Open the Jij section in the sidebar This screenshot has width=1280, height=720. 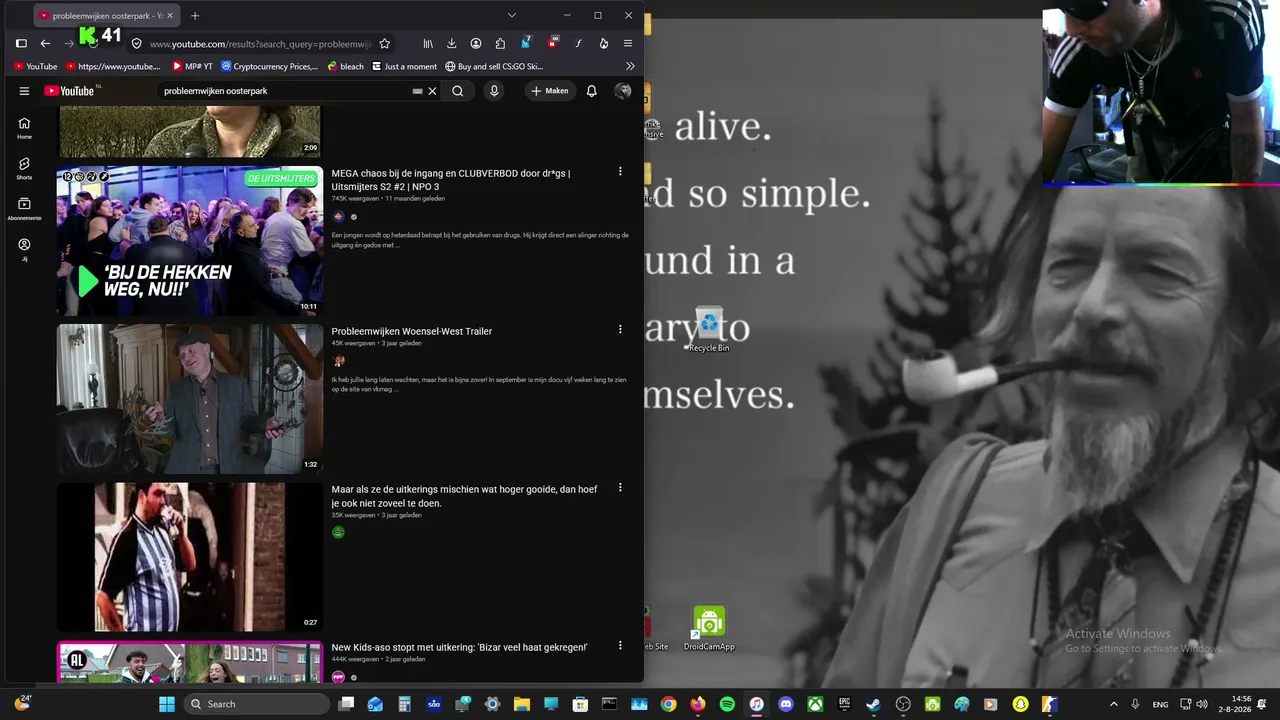coord(24,249)
